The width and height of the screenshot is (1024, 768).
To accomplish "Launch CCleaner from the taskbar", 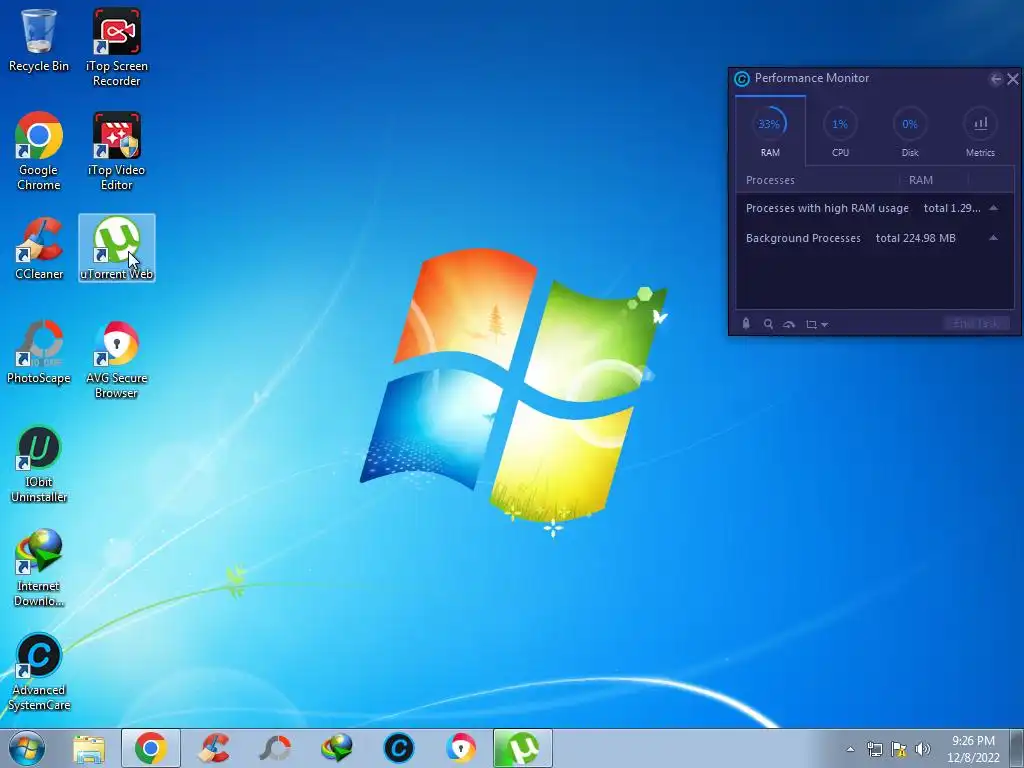I will pos(214,748).
